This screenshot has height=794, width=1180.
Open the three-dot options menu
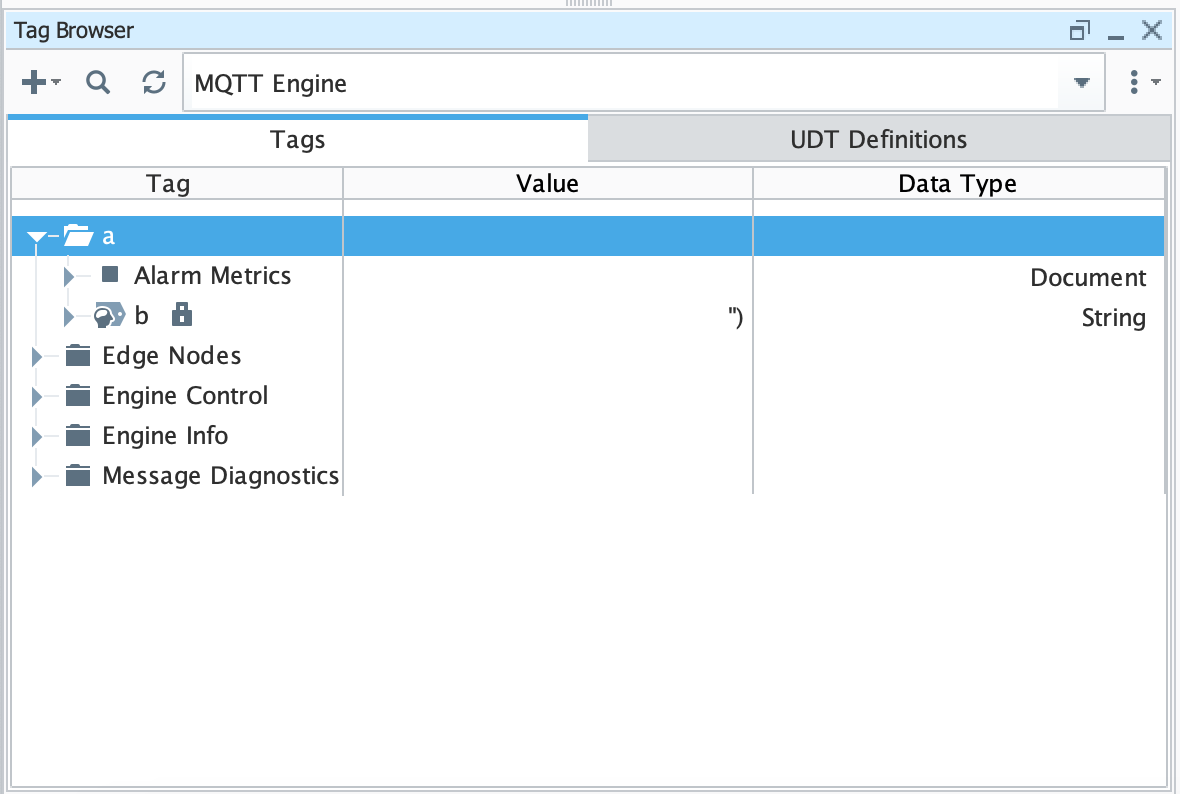pos(1134,83)
